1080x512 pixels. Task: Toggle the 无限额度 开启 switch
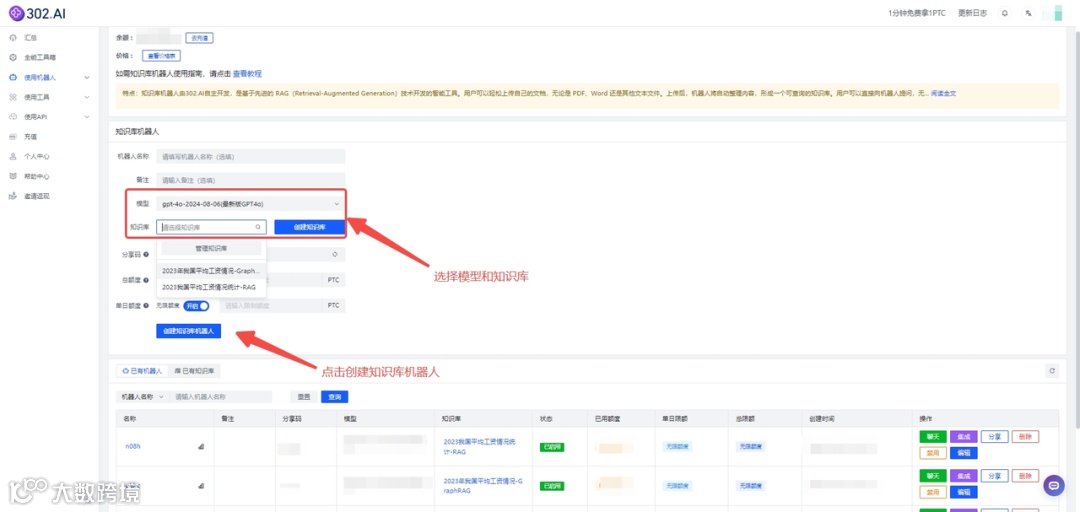click(x=196, y=305)
